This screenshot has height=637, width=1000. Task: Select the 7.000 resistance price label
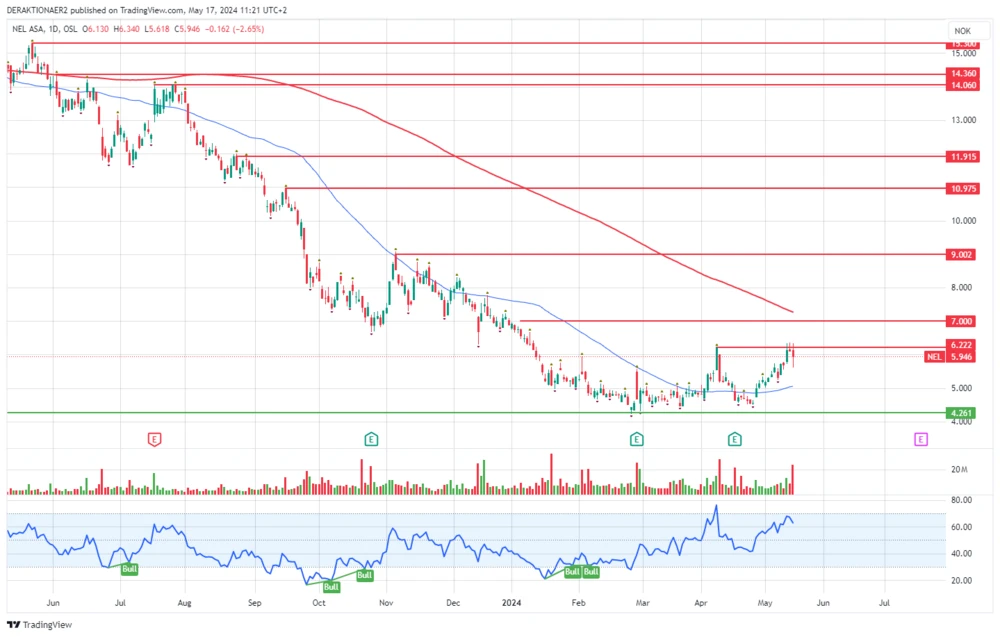[963, 321]
